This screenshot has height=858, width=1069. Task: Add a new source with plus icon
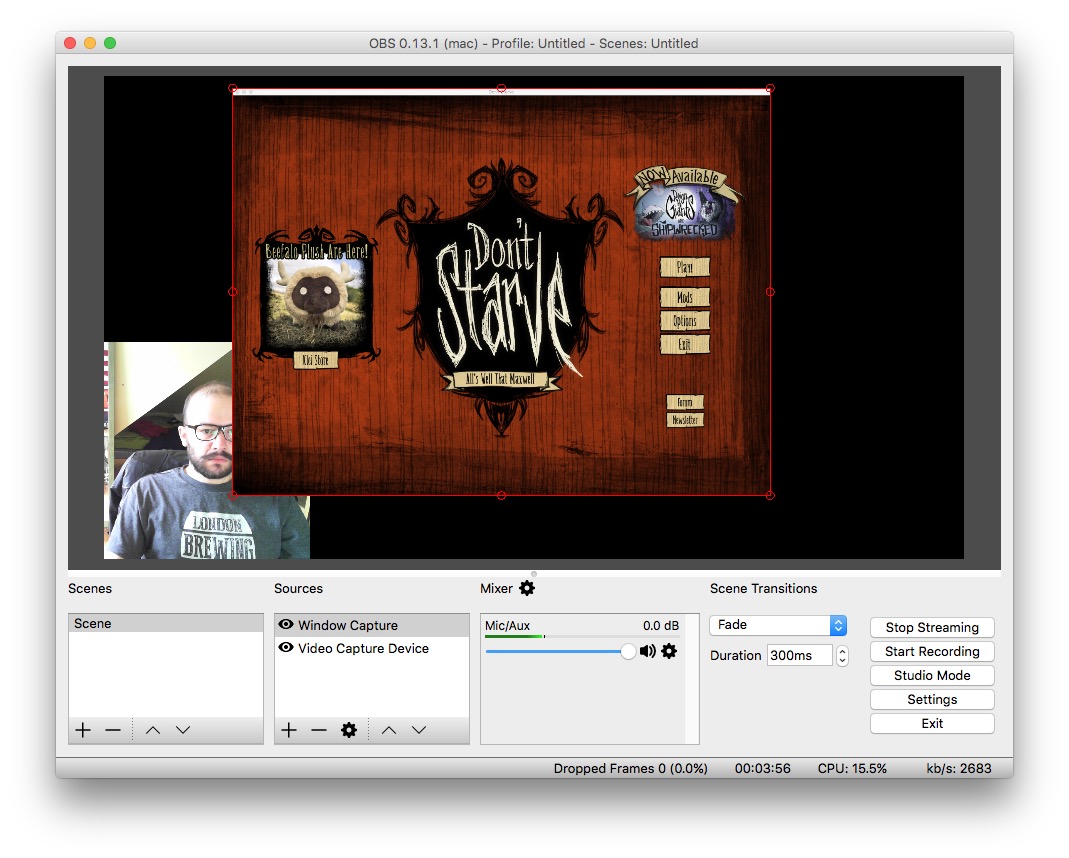[x=289, y=730]
